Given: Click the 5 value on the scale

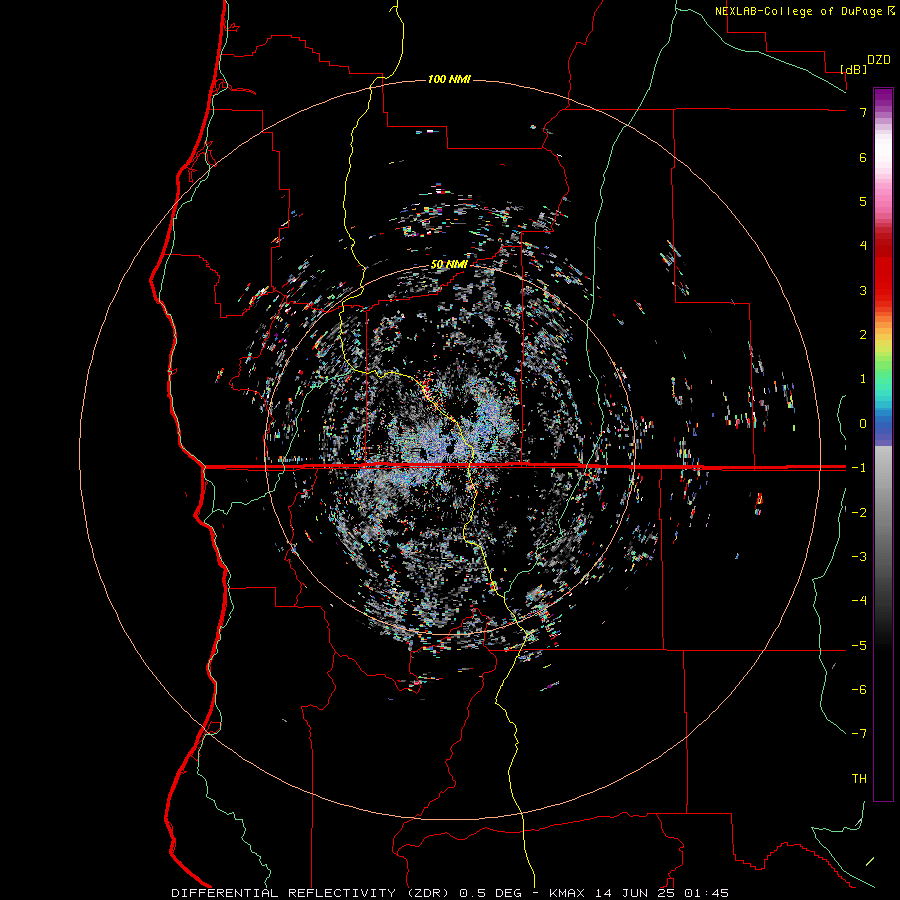Looking at the screenshot, I should click(x=863, y=201).
